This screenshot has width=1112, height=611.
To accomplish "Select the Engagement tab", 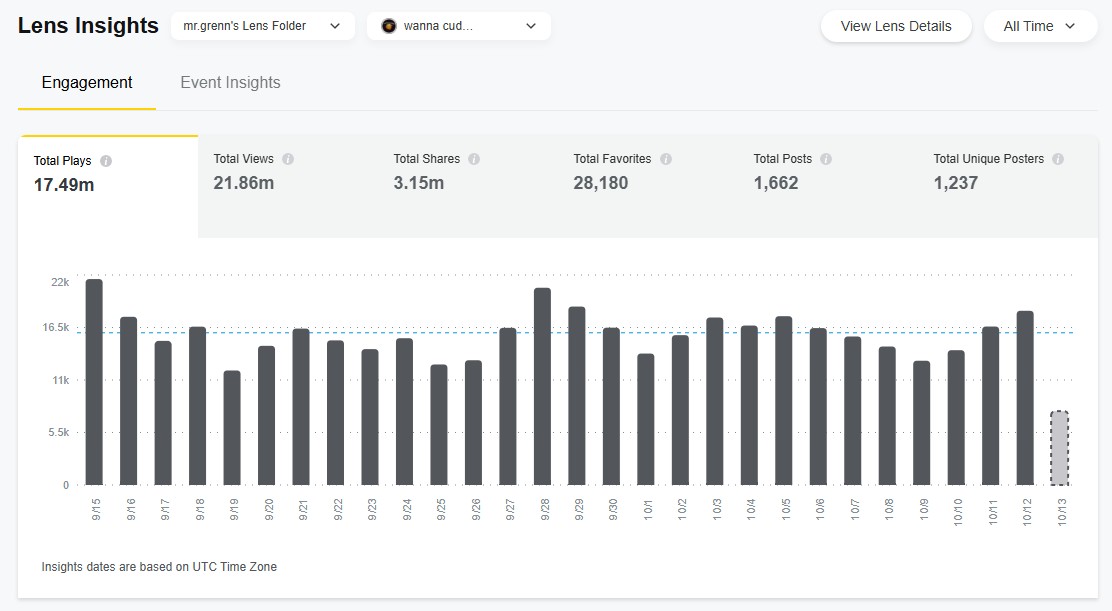I will click(x=87, y=83).
